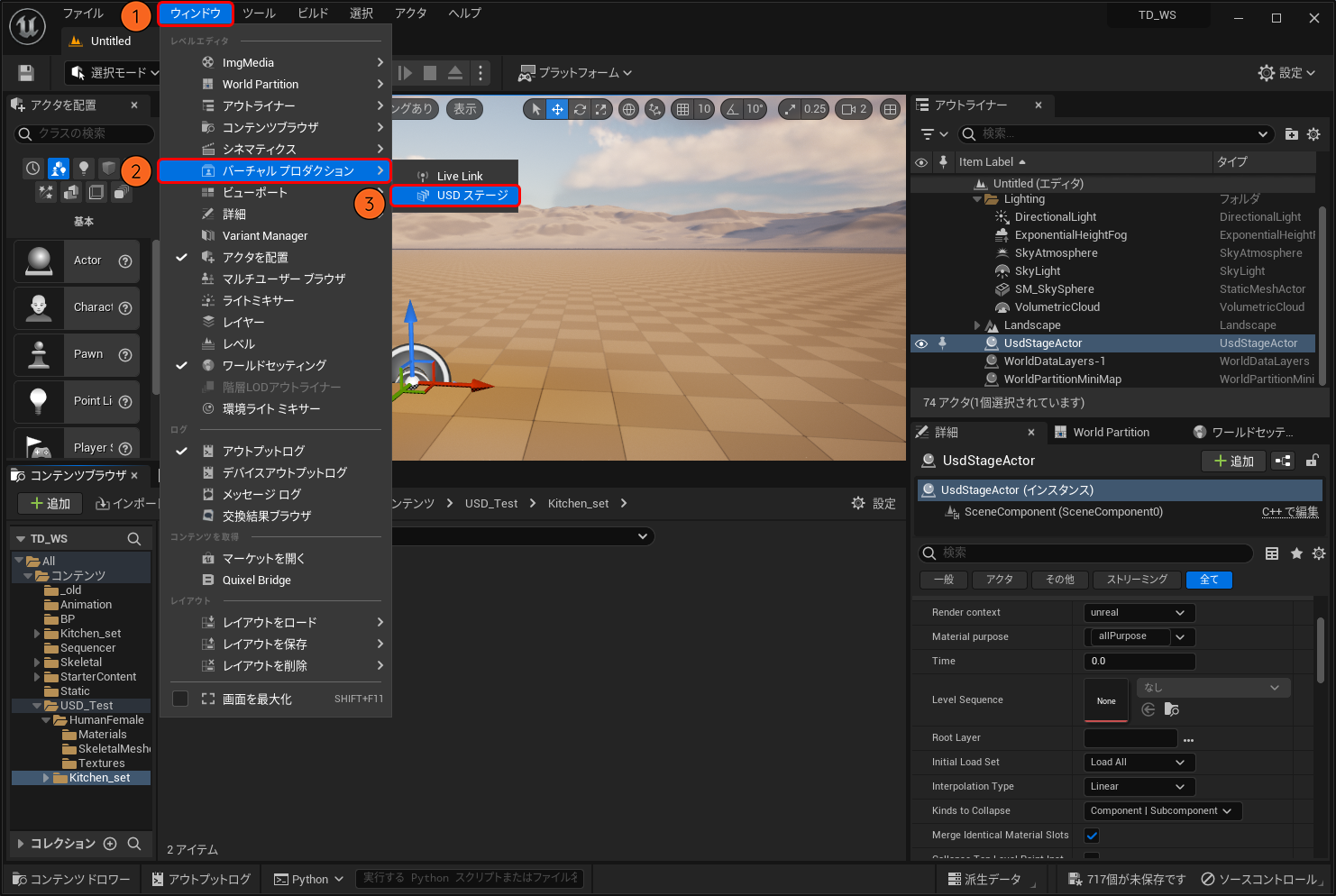Screen dimensions: 1336x896
Task: Click the 追加 button in content browser
Action: click(50, 504)
